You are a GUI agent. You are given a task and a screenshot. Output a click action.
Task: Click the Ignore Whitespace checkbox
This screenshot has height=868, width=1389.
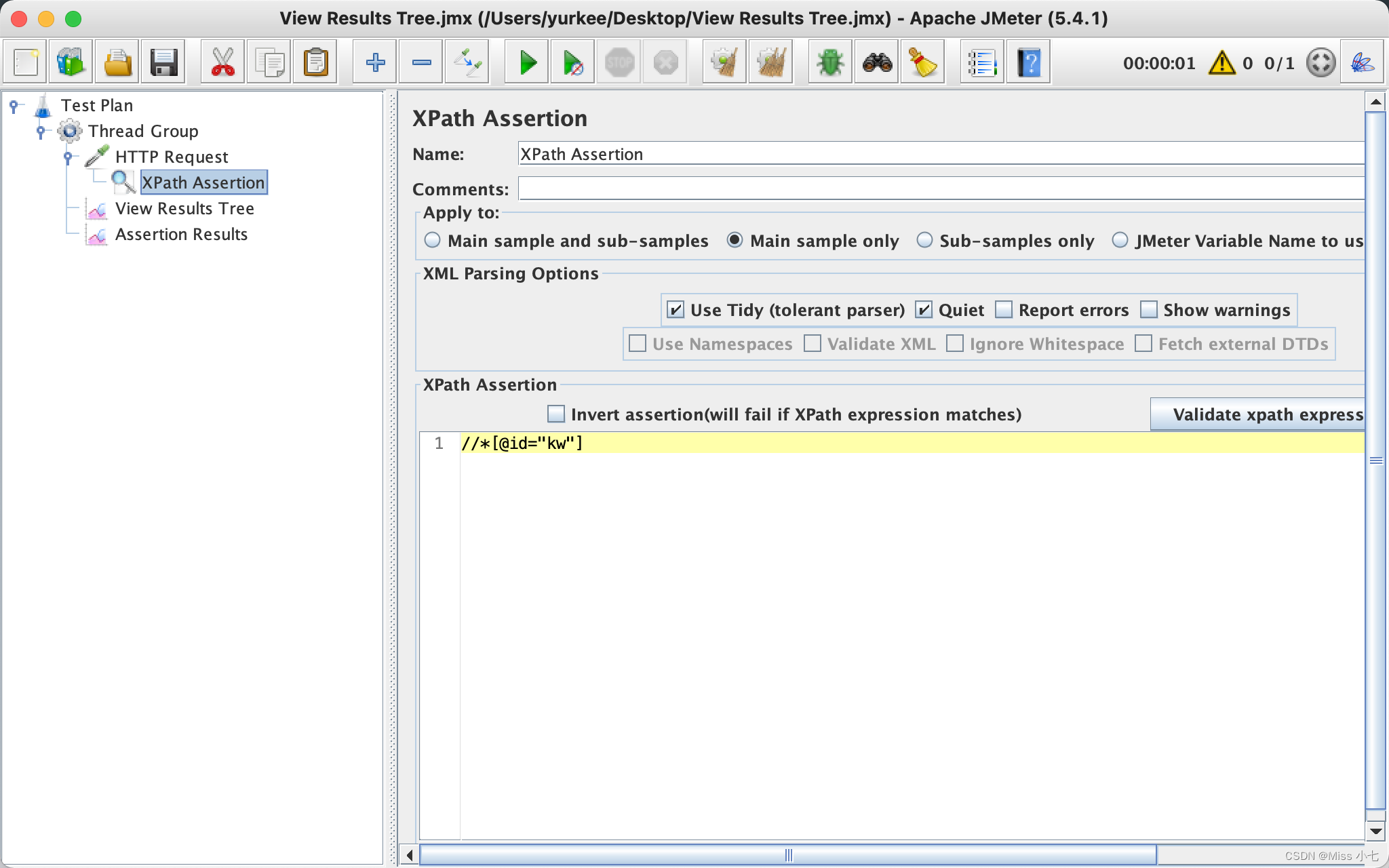[x=955, y=343]
